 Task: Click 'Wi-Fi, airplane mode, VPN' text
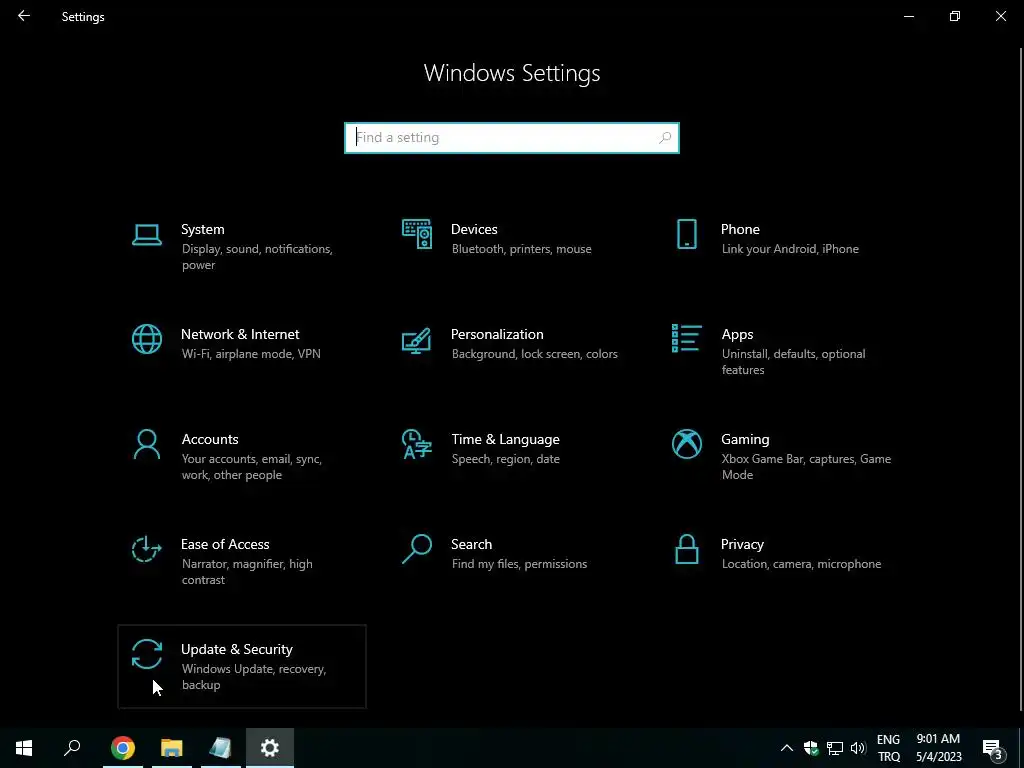251,354
